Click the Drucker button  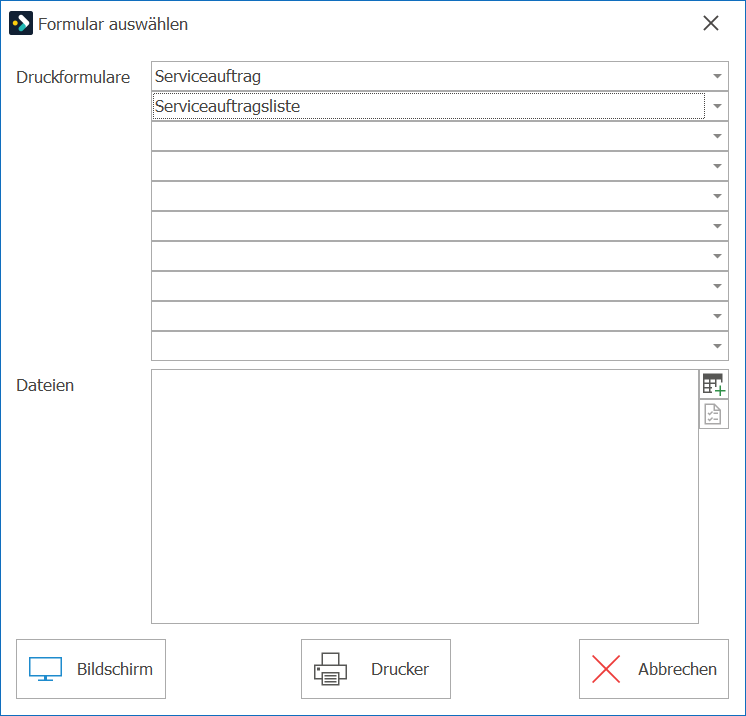click(x=376, y=669)
